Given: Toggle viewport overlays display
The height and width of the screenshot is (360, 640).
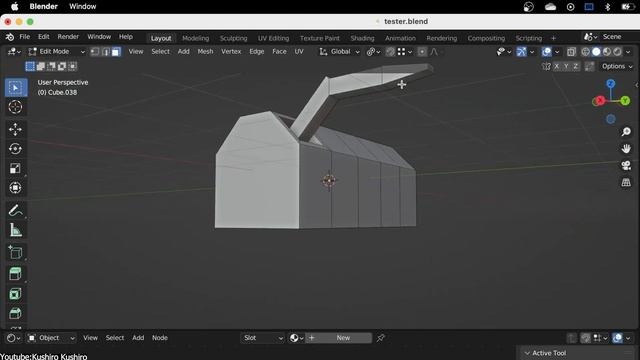Looking at the screenshot, I should [547, 52].
